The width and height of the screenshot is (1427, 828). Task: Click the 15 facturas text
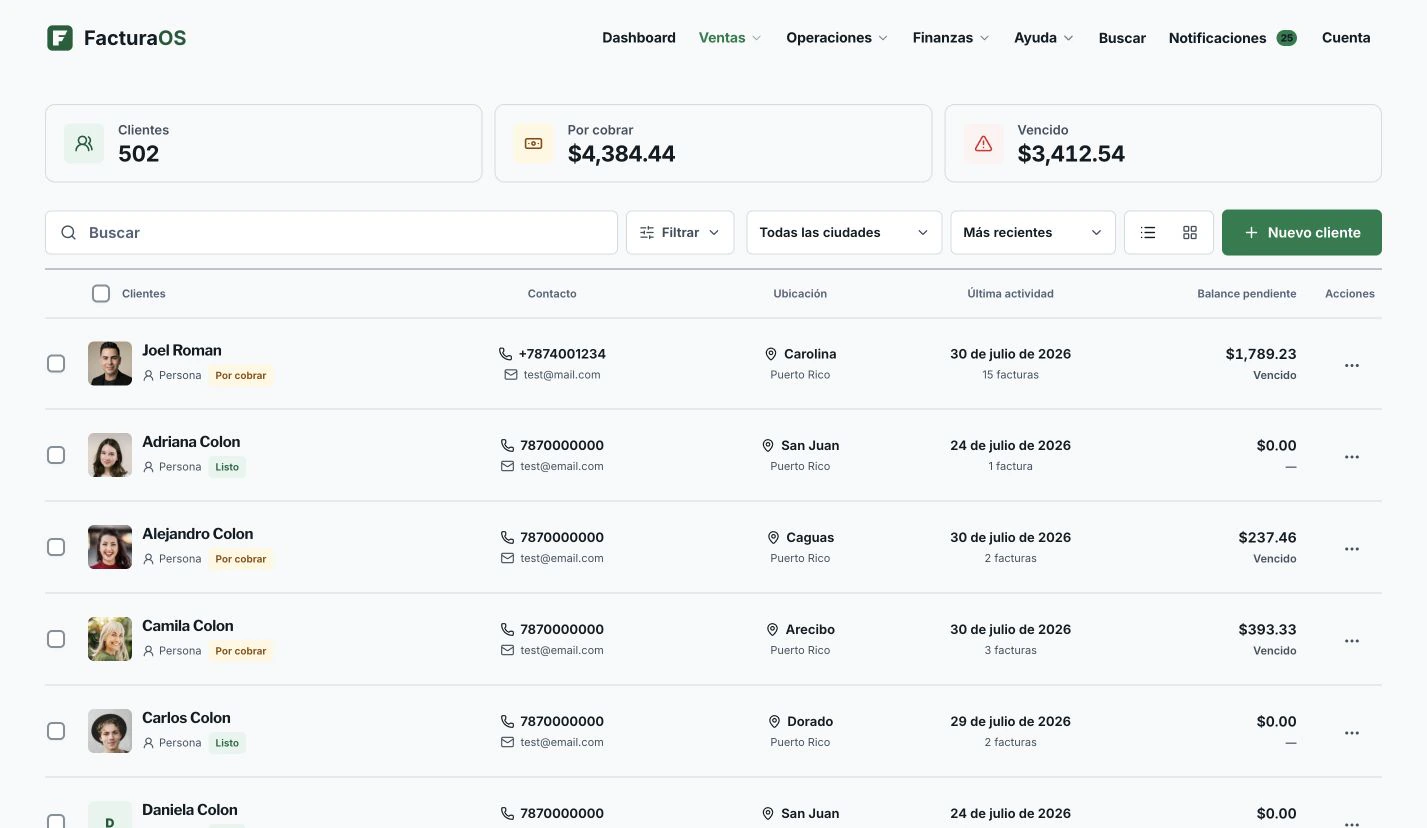coord(1010,375)
